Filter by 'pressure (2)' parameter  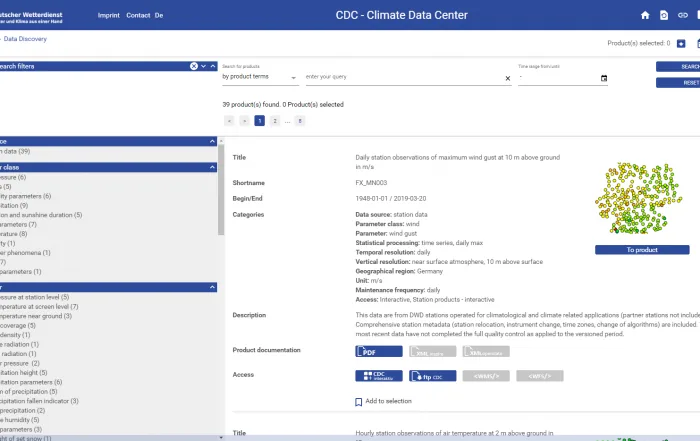coord(20,363)
